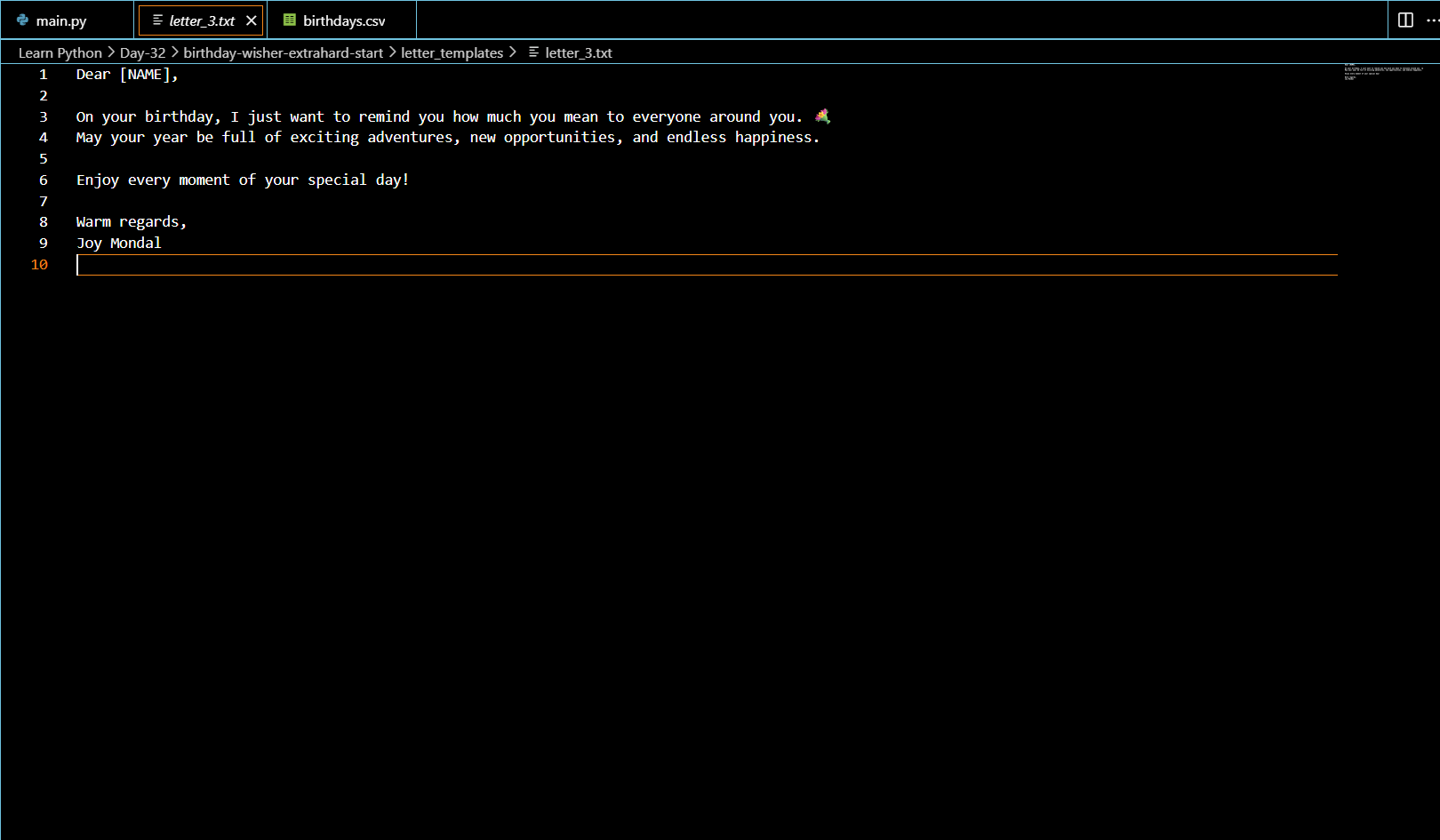Viewport: 1440px width, 840px height.
Task: Click the Python icon on main.py tab
Action: (22, 20)
